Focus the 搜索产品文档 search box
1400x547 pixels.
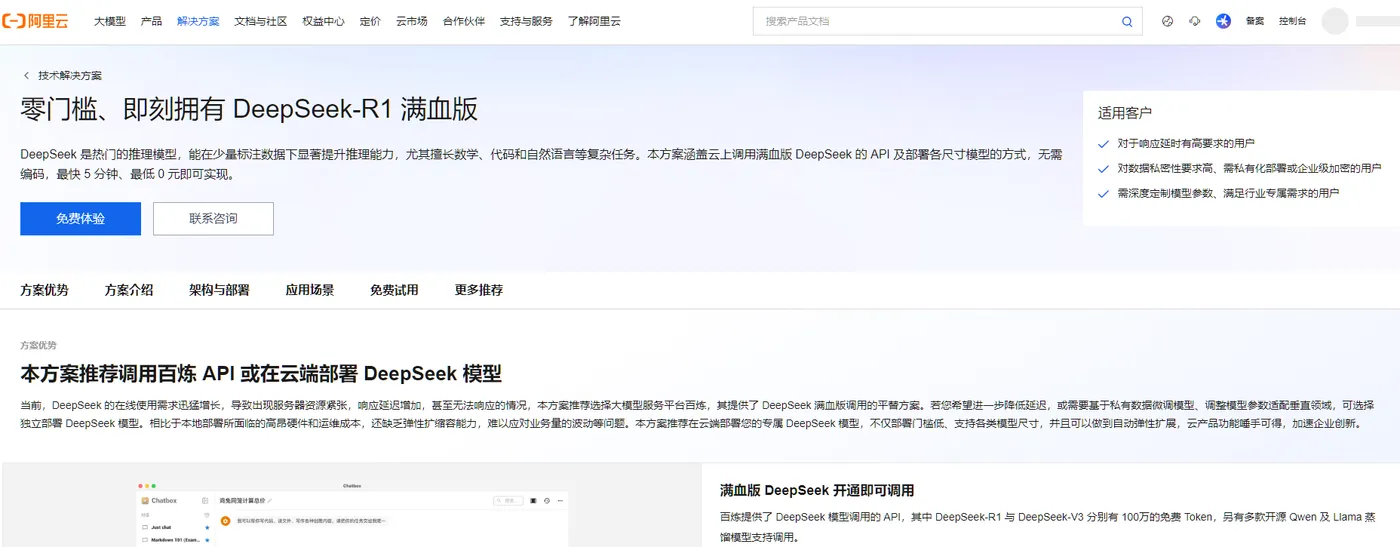click(x=947, y=21)
